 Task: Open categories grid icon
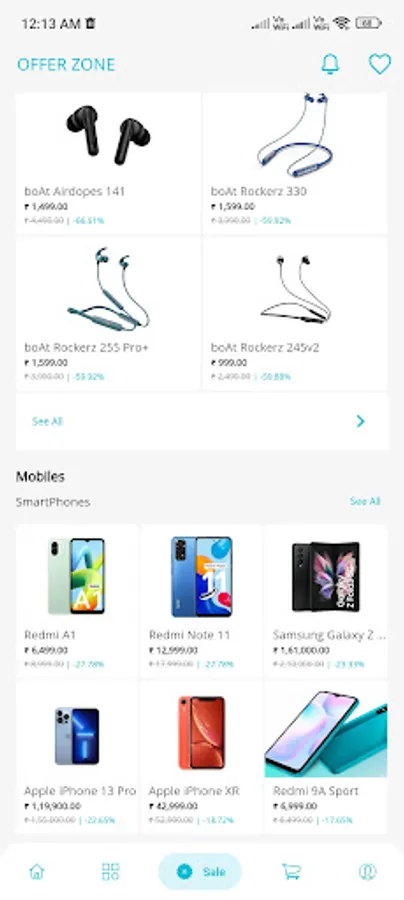click(x=110, y=871)
